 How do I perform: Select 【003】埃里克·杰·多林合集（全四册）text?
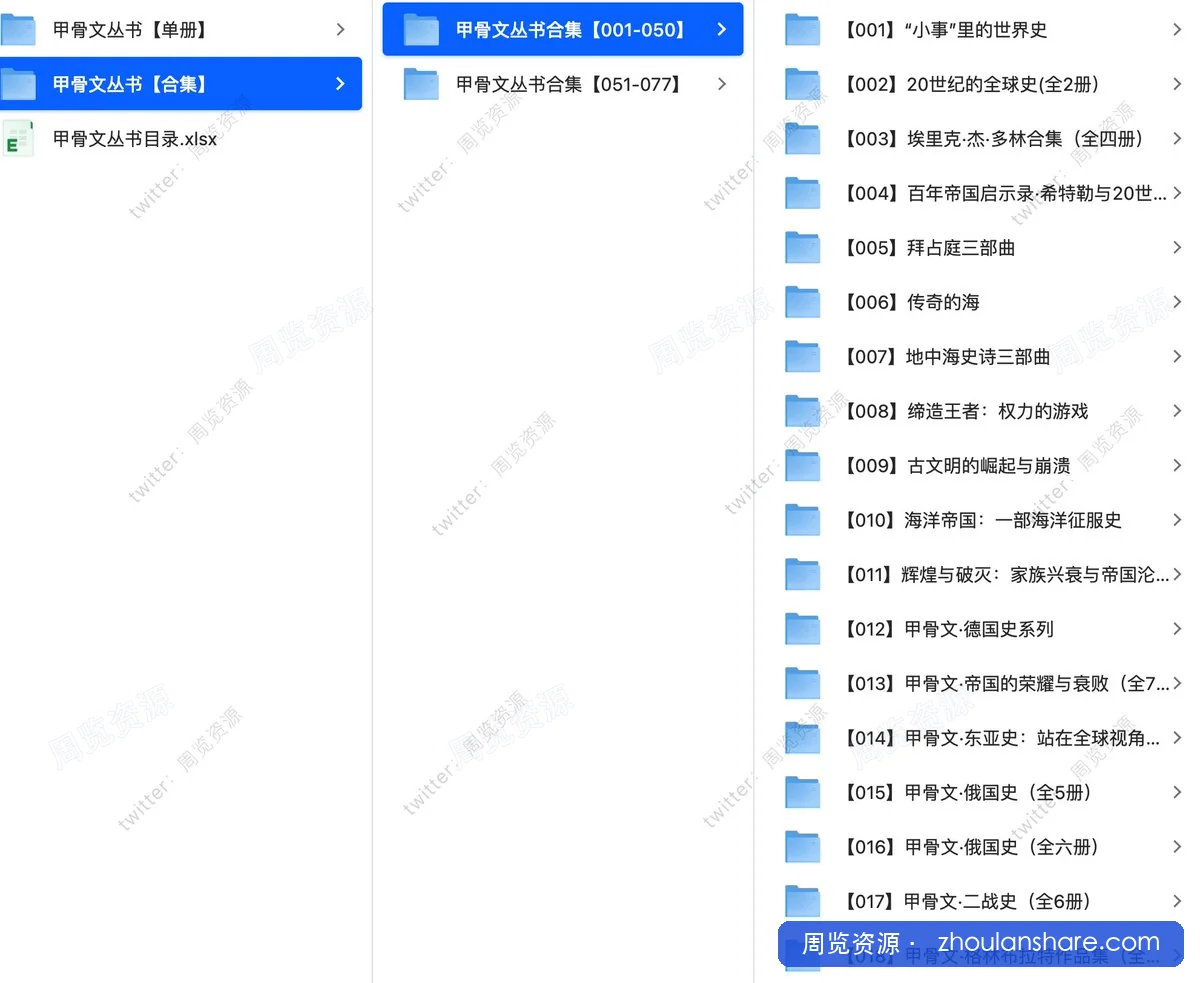tap(995, 139)
